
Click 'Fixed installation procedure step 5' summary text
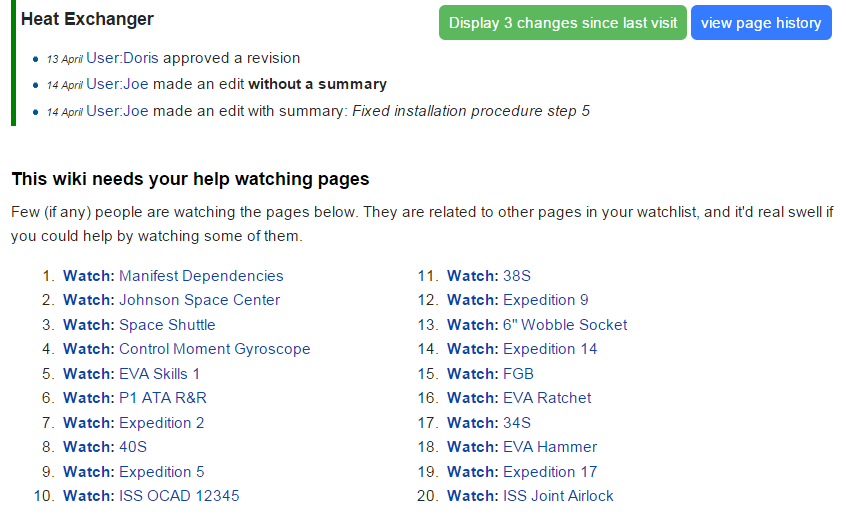point(471,111)
